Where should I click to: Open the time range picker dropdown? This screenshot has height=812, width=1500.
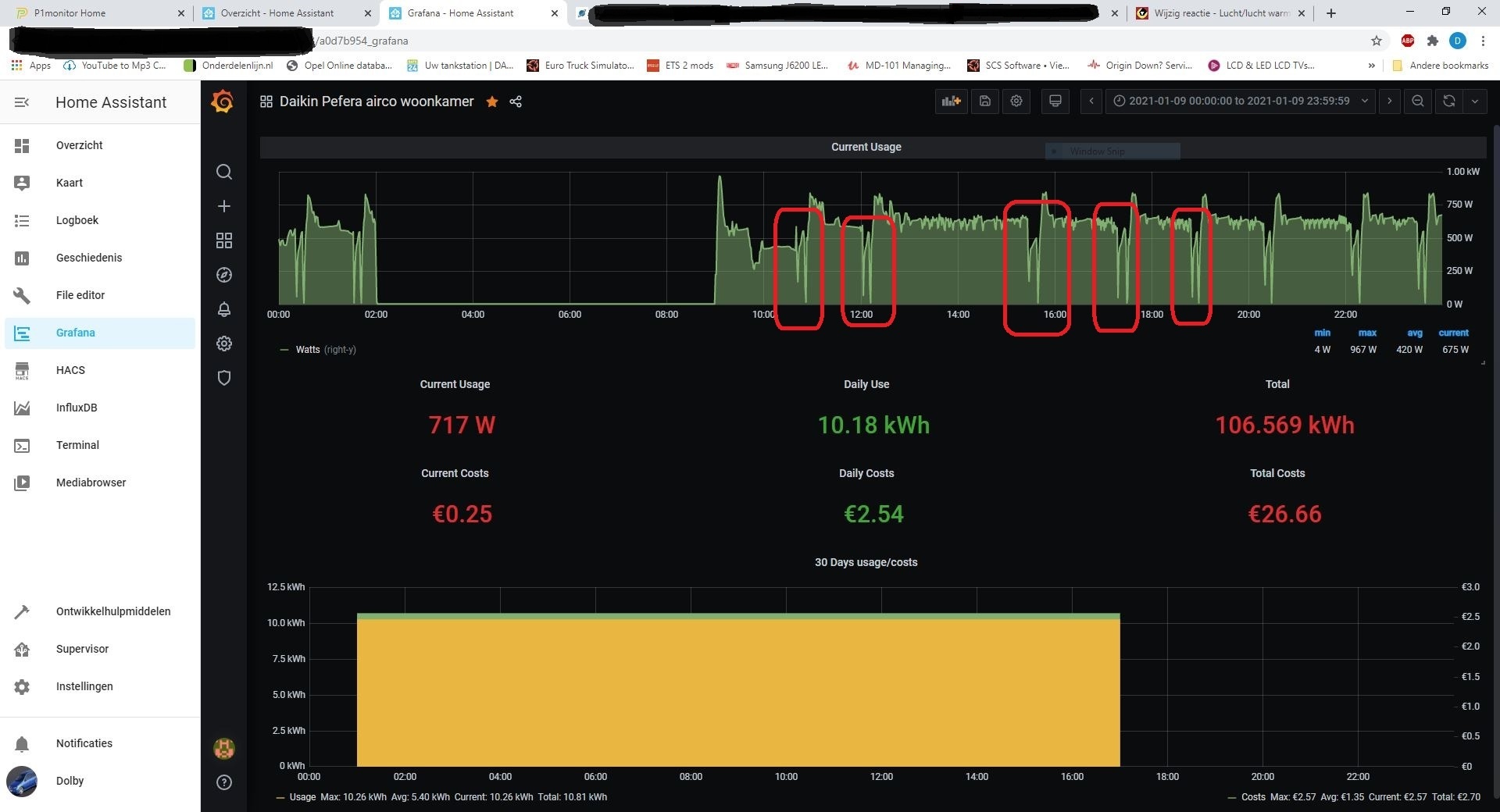pos(1241,101)
